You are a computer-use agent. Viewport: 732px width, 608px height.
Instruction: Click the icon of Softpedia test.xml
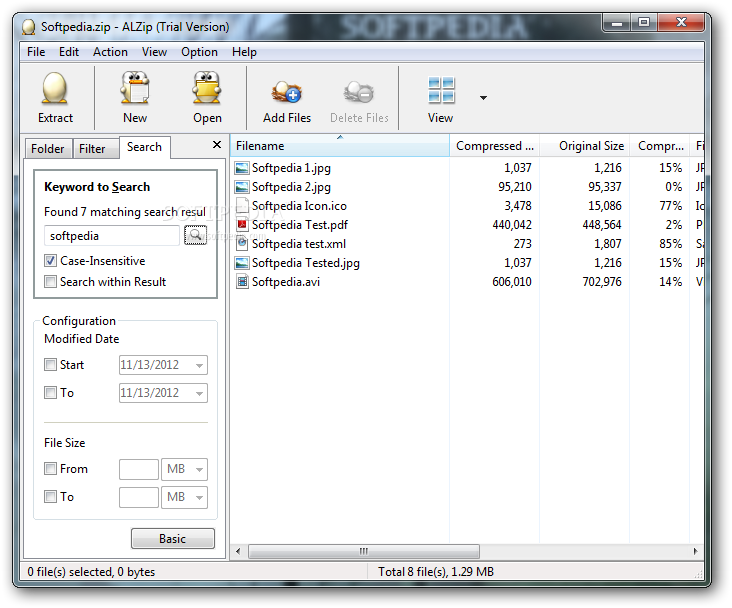(242, 244)
